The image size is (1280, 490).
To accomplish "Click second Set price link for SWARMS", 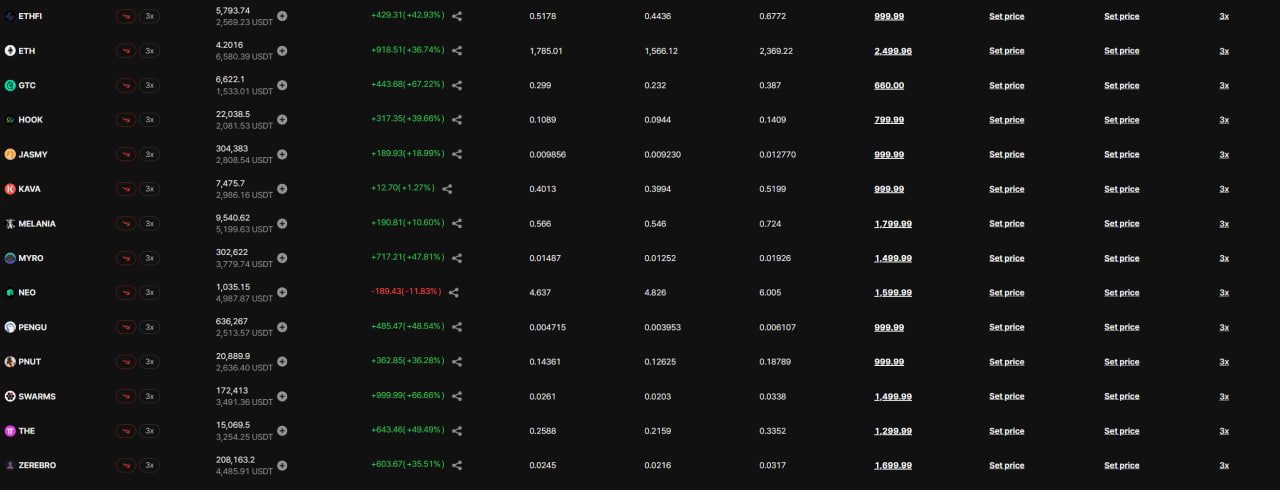I will point(1122,396).
